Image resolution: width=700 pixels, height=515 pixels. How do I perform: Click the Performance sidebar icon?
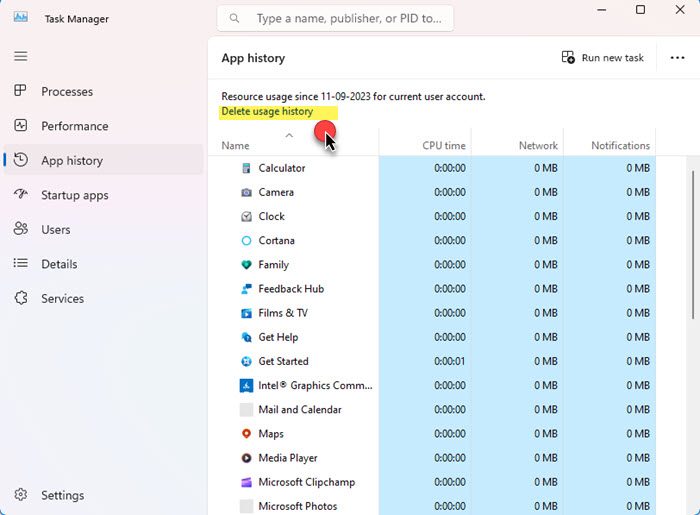click(21, 125)
